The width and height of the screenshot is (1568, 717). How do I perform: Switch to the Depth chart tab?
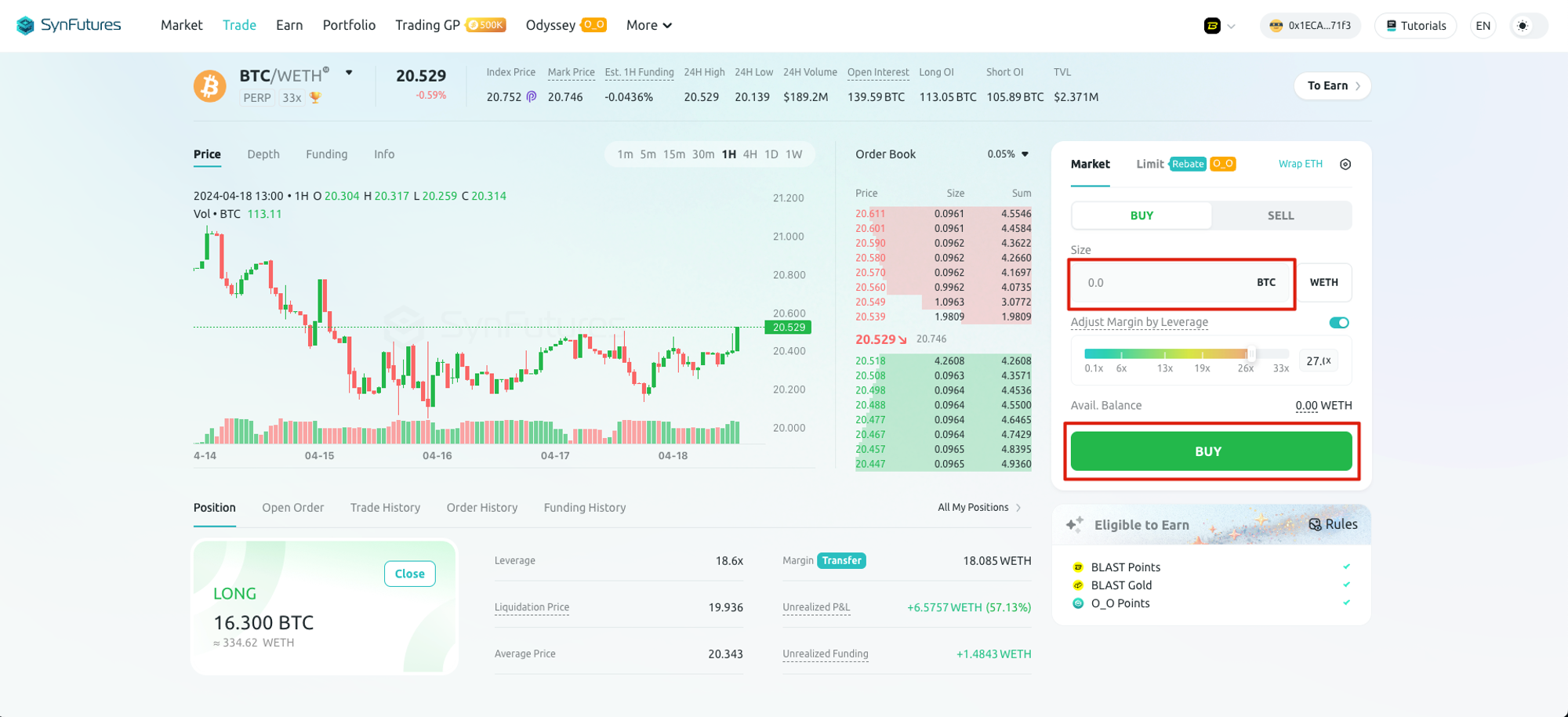coord(263,154)
